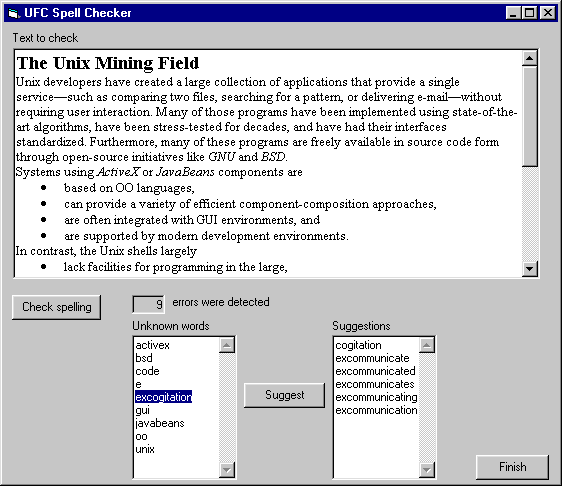
Task: Click the text area scrollbar thumb
Action: tap(529, 116)
